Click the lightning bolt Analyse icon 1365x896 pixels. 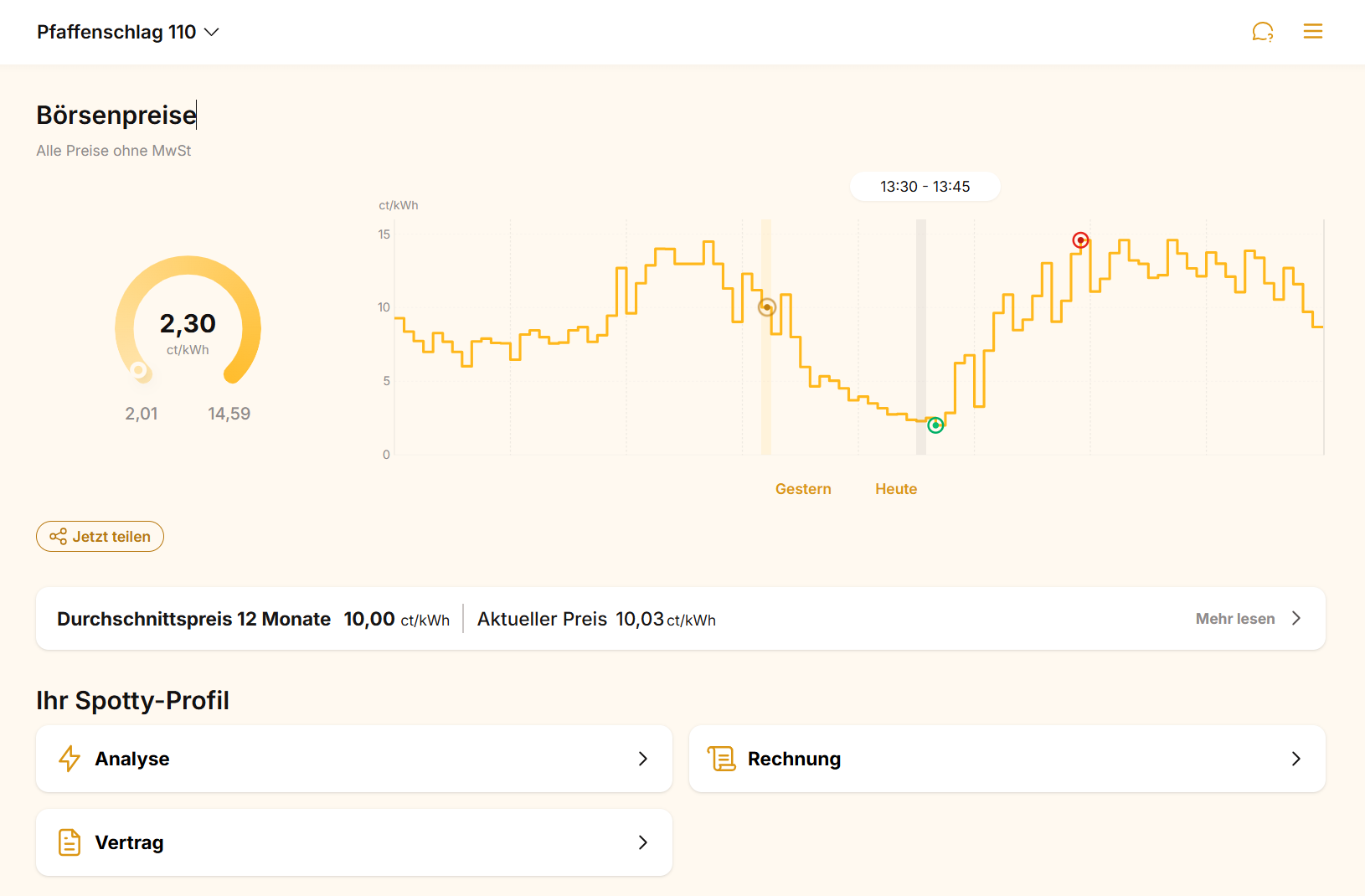pos(70,759)
